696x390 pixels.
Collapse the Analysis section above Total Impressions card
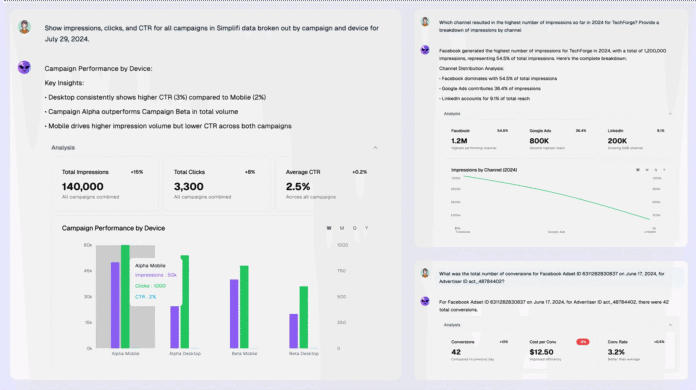(x=376, y=147)
